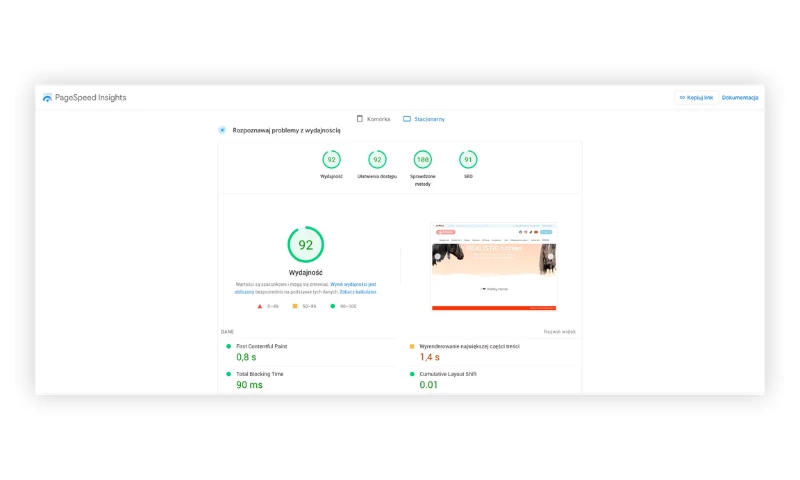Viewport: 800px width, 480px height.
Task: Expand the Total Blocking Time metric
Action: [259, 374]
